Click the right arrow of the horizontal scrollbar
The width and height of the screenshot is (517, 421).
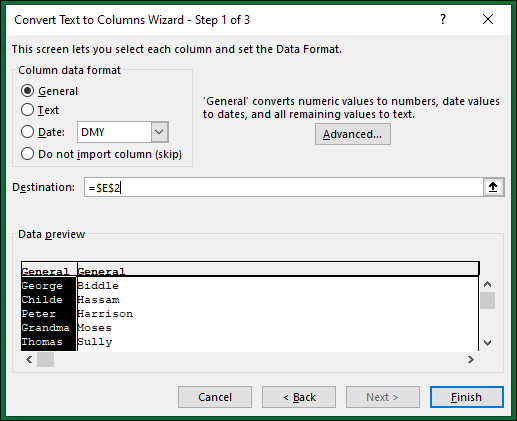[470, 360]
